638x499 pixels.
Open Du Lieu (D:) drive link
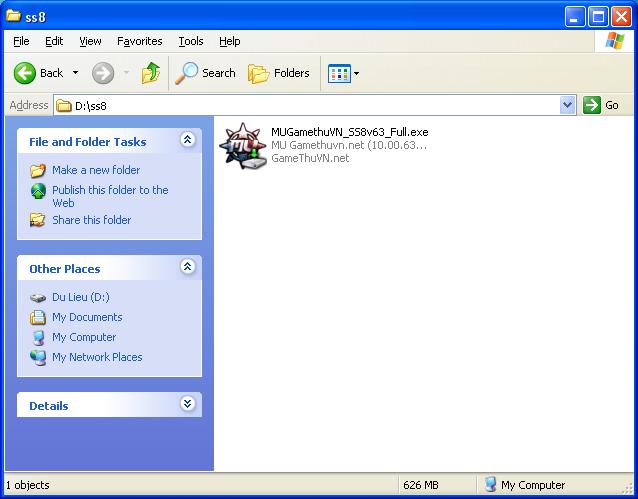click(81, 297)
